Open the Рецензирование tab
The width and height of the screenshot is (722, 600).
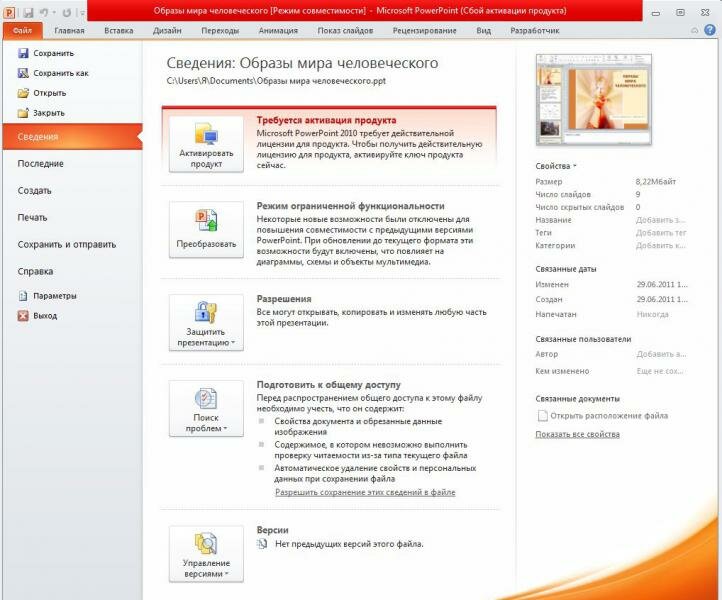click(425, 31)
